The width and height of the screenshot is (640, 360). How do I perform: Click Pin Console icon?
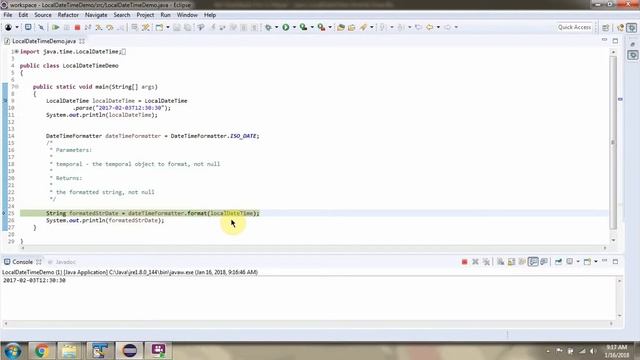[x=558, y=262]
